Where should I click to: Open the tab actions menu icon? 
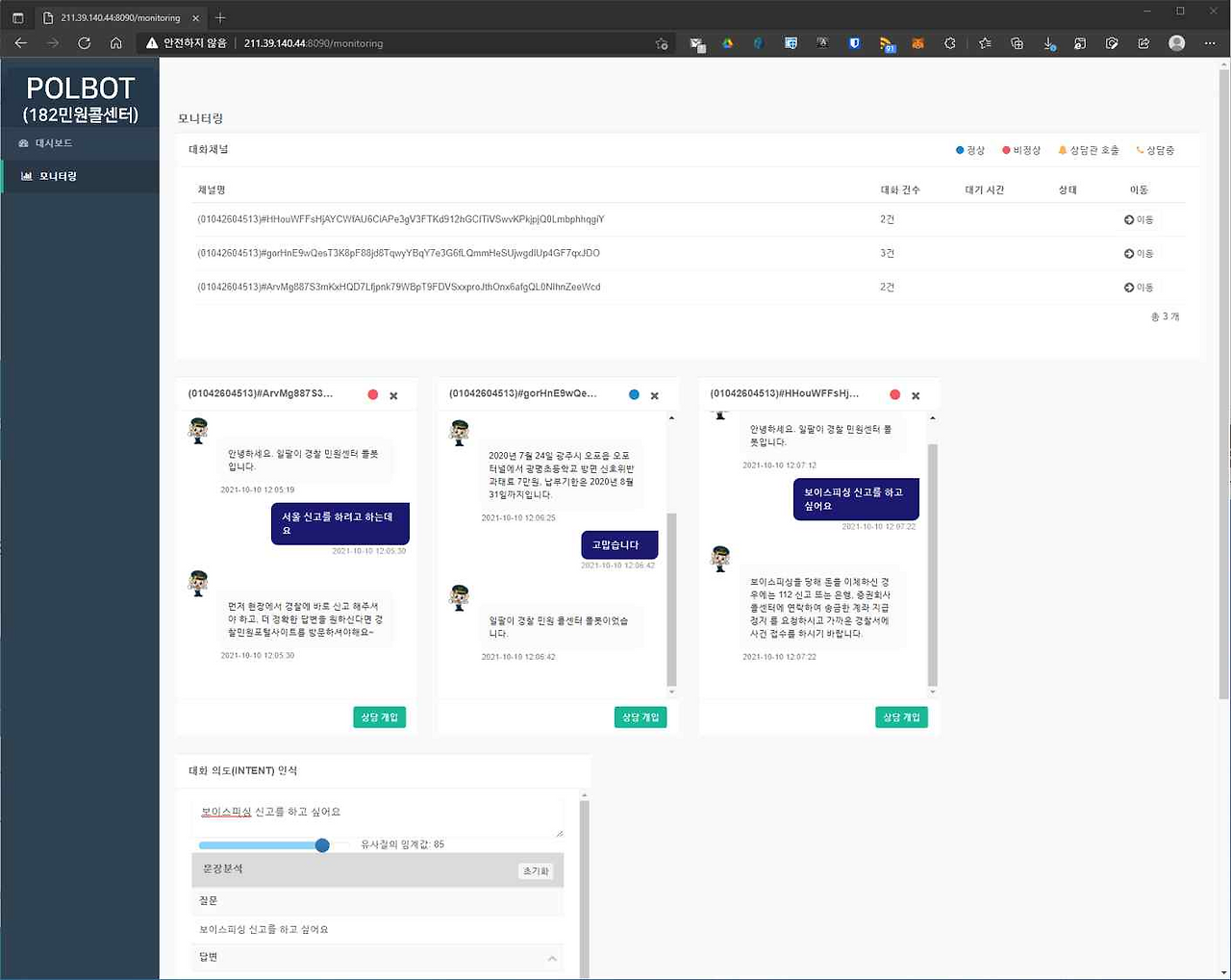tap(17, 17)
